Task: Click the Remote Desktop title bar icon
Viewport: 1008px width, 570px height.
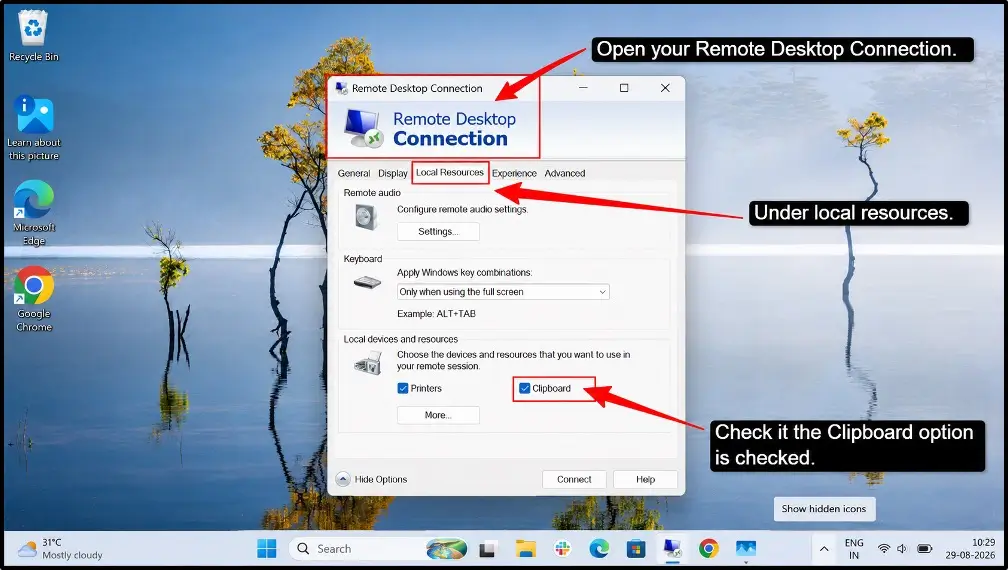Action: [x=341, y=88]
